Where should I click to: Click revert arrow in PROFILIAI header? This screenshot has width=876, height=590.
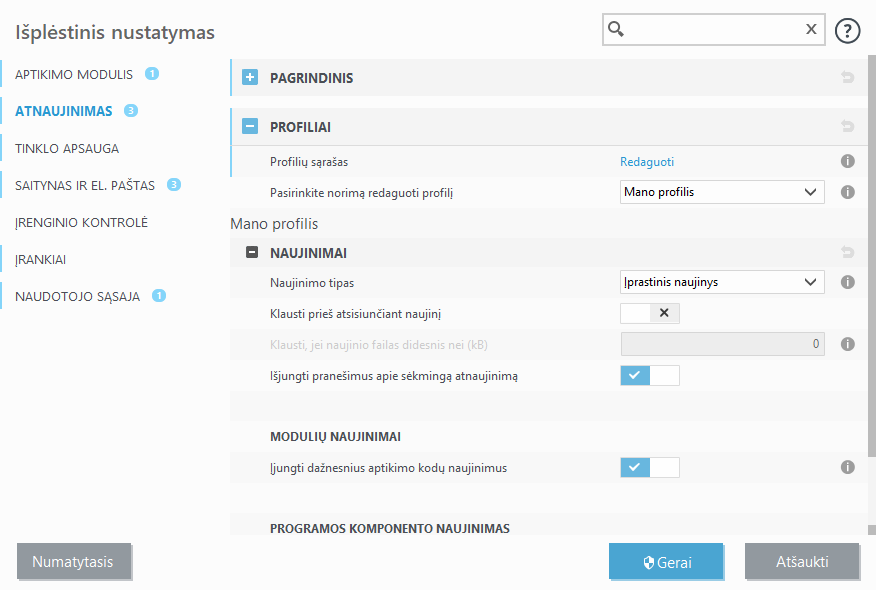point(847,127)
